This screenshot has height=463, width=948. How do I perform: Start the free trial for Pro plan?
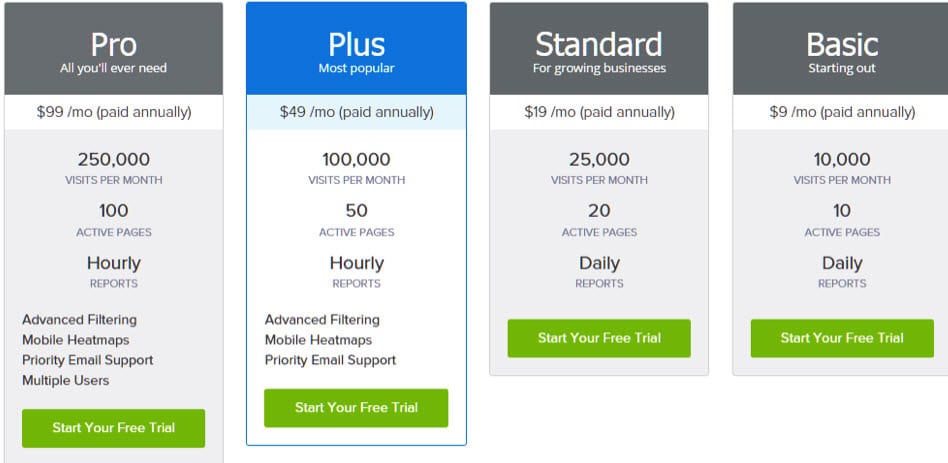click(113, 428)
